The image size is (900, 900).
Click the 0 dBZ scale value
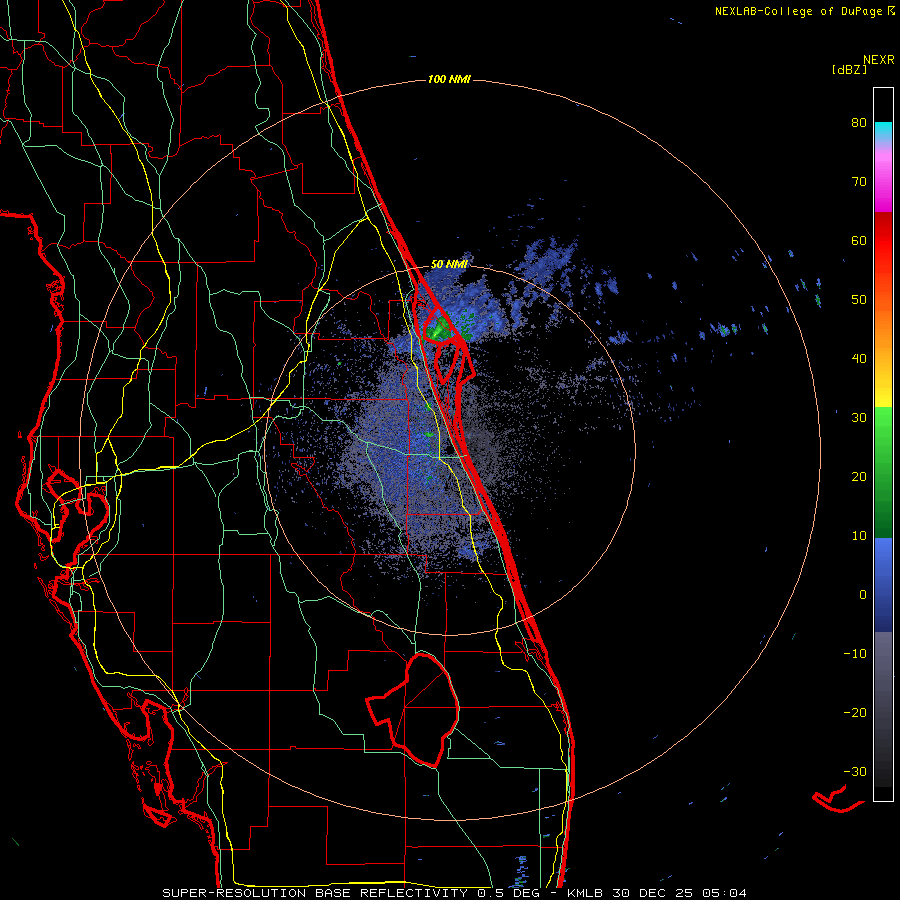click(863, 595)
